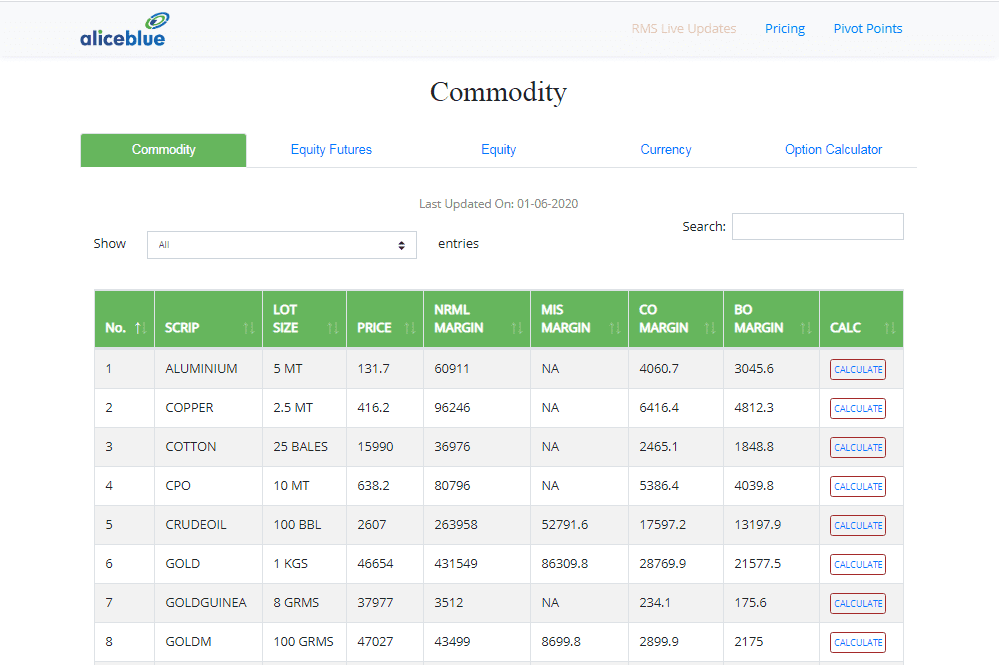
Task: Click the 234.1 CO margin value
Action: click(x=655, y=603)
